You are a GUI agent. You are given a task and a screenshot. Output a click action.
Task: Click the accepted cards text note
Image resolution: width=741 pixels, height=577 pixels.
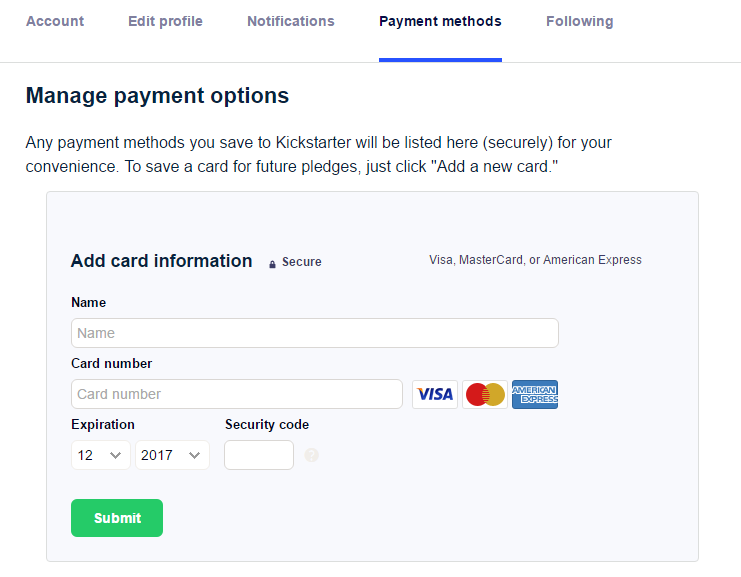pos(535,260)
